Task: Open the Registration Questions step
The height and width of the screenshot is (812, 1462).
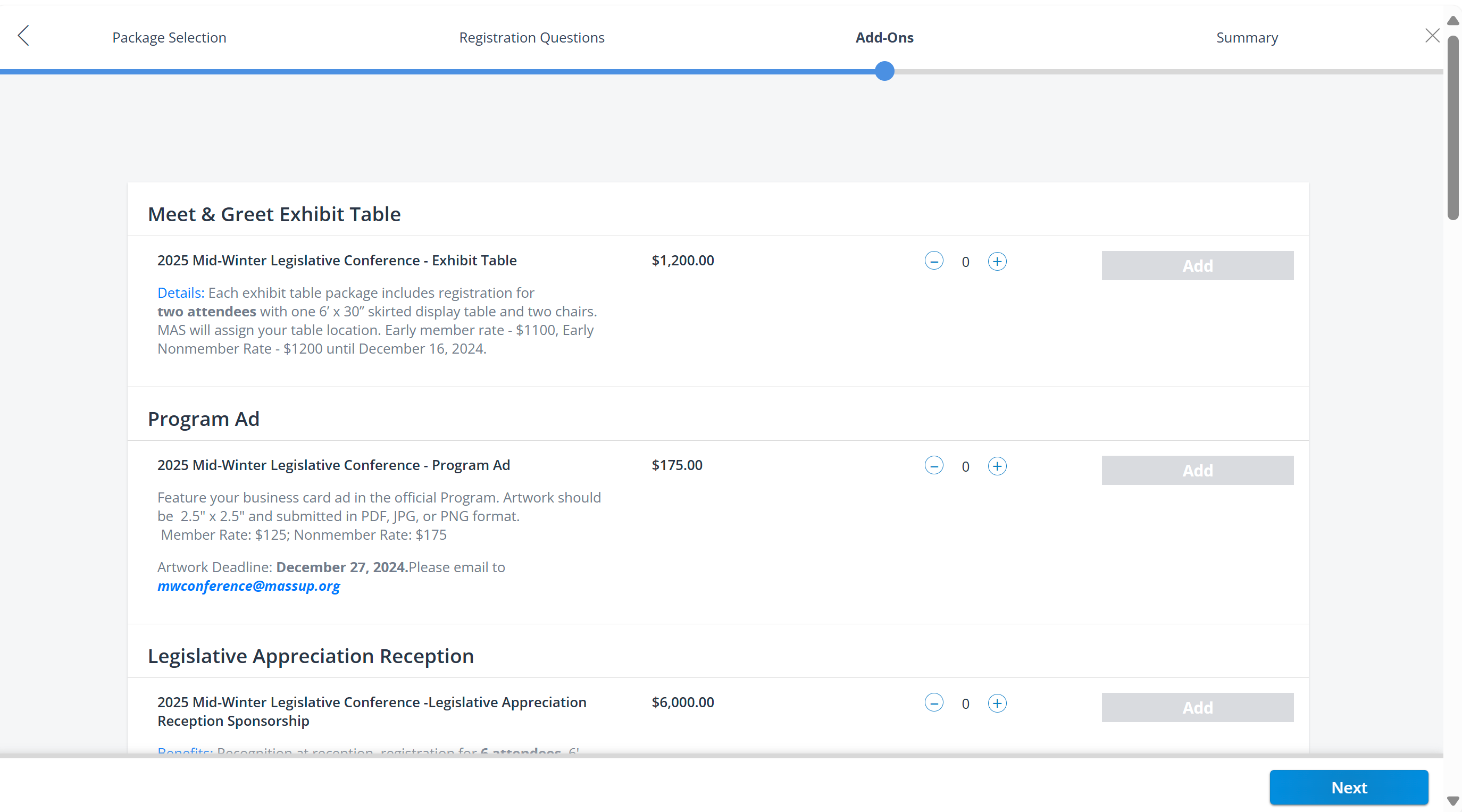Action: click(532, 37)
